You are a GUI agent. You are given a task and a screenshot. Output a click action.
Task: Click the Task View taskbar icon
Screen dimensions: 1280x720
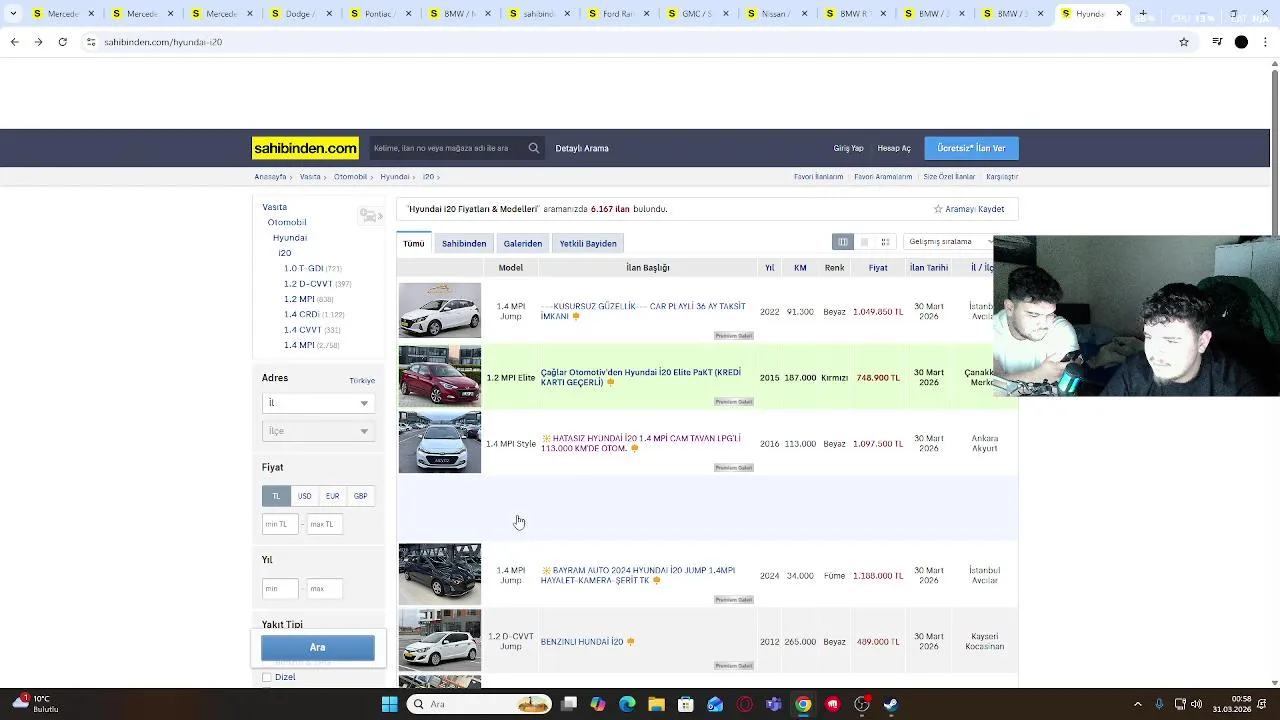pos(569,704)
